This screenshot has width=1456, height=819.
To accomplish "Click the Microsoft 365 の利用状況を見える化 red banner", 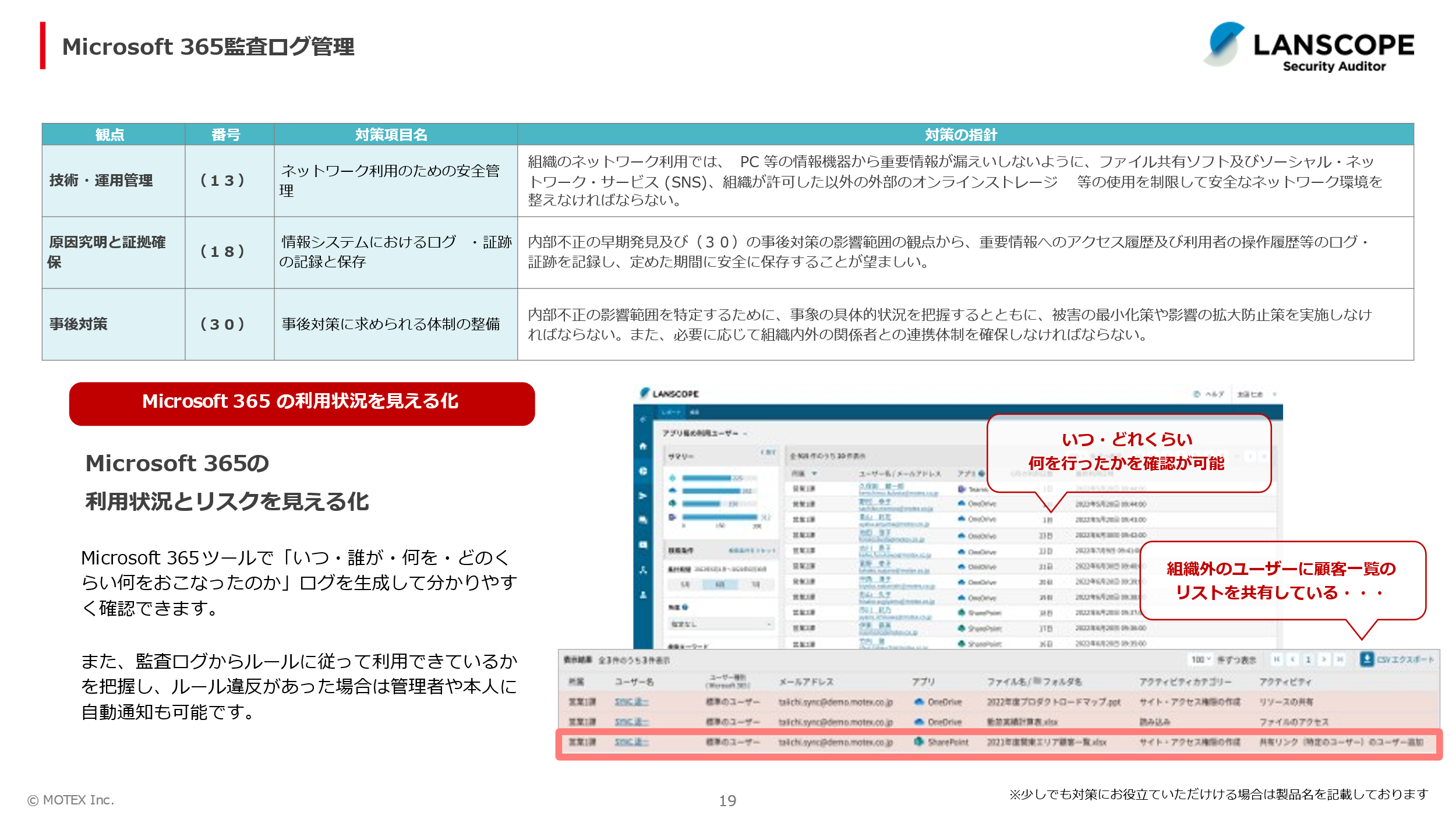I will click(x=302, y=403).
